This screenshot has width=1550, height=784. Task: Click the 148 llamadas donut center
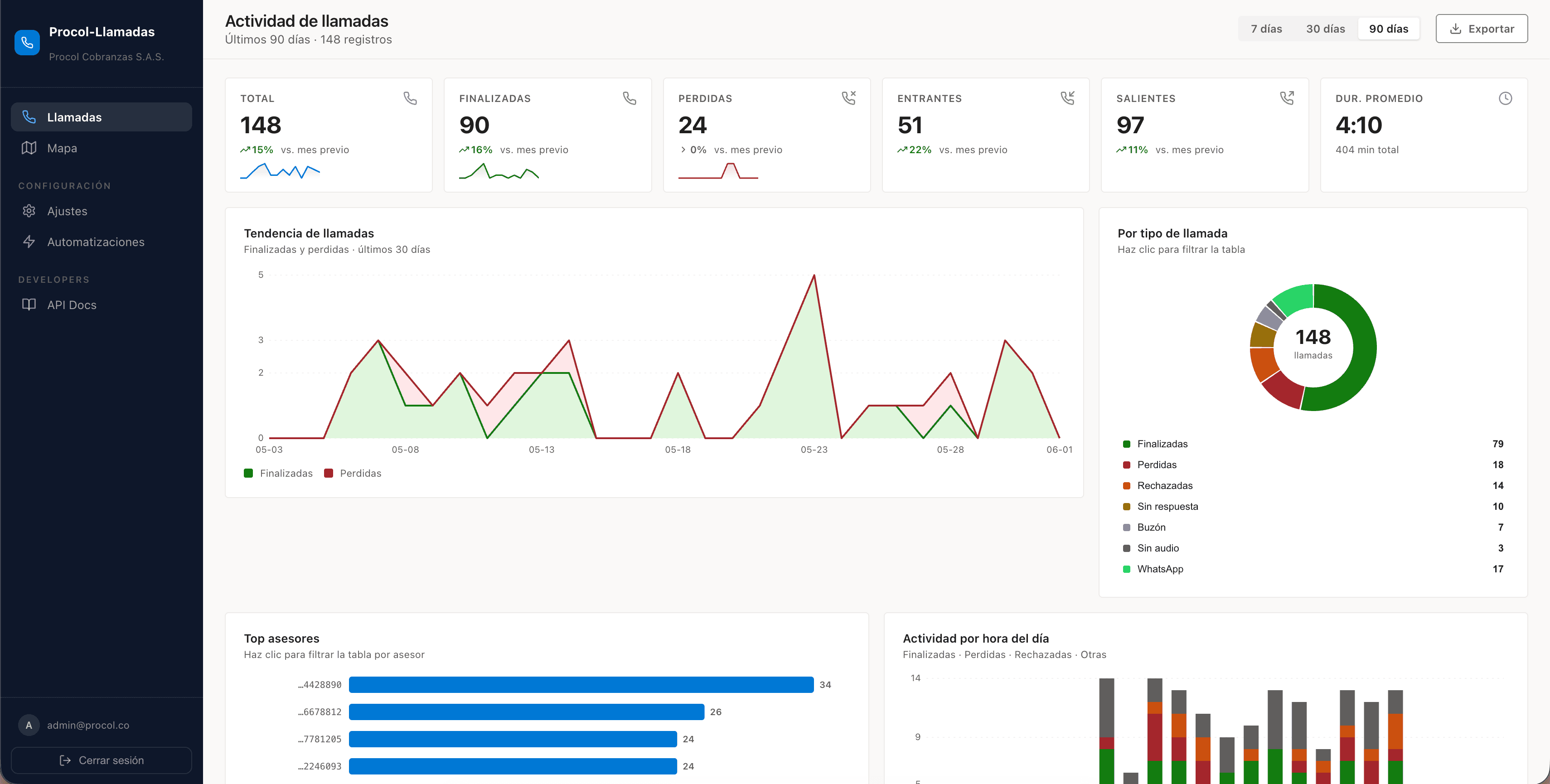pyautogui.click(x=1313, y=344)
